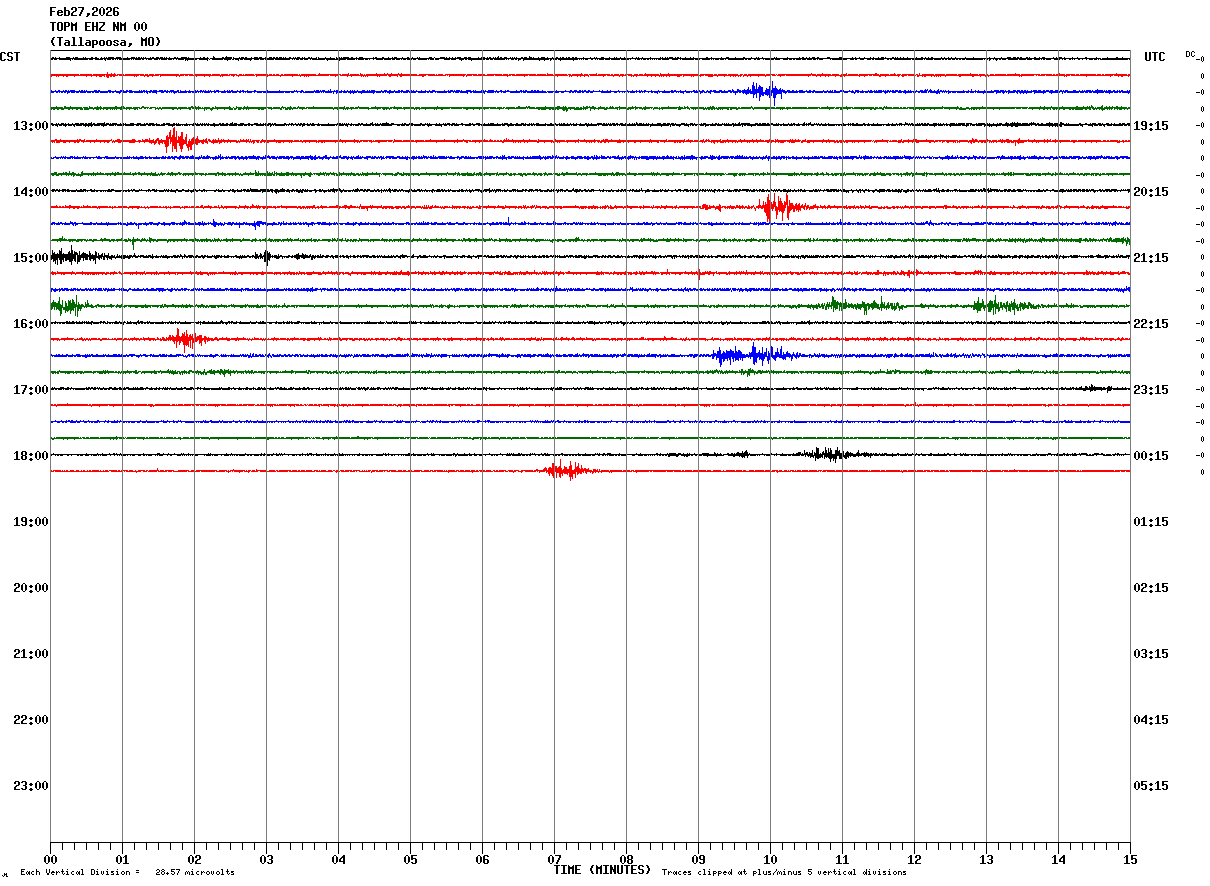Click the '01' minute tick label on bottom axis
This screenshot has height=886, width=1210.
(122, 859)
